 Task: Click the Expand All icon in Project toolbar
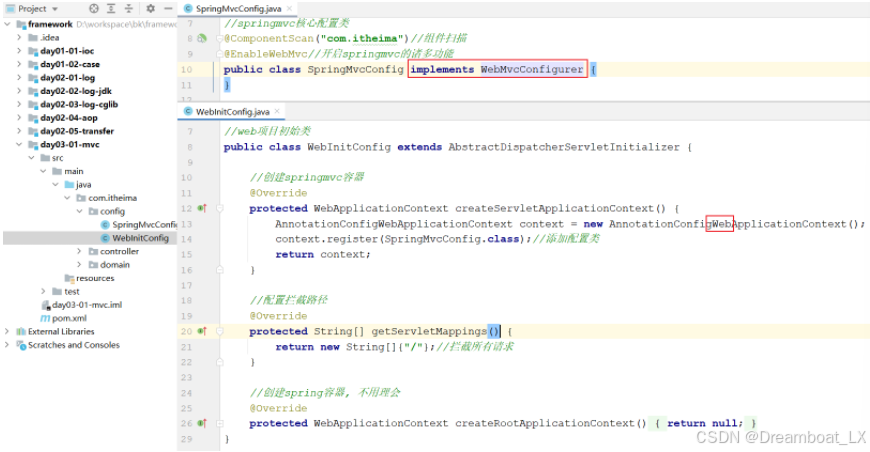(x=111, y=9)
